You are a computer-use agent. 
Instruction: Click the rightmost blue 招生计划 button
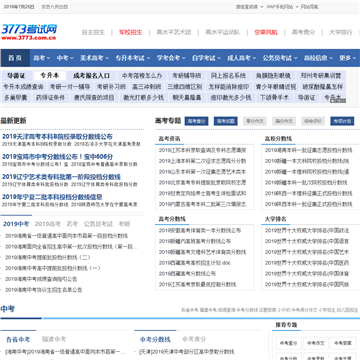342,121
